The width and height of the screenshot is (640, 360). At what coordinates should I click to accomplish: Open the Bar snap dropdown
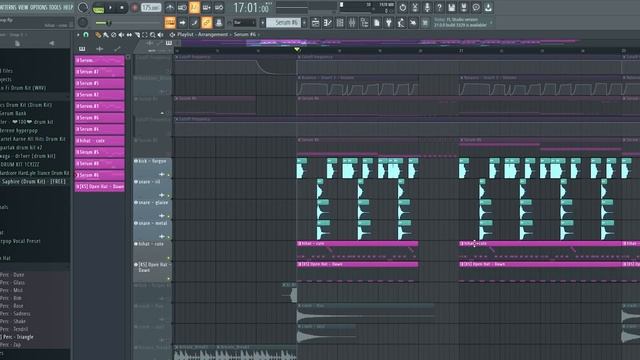coord(244,23)
